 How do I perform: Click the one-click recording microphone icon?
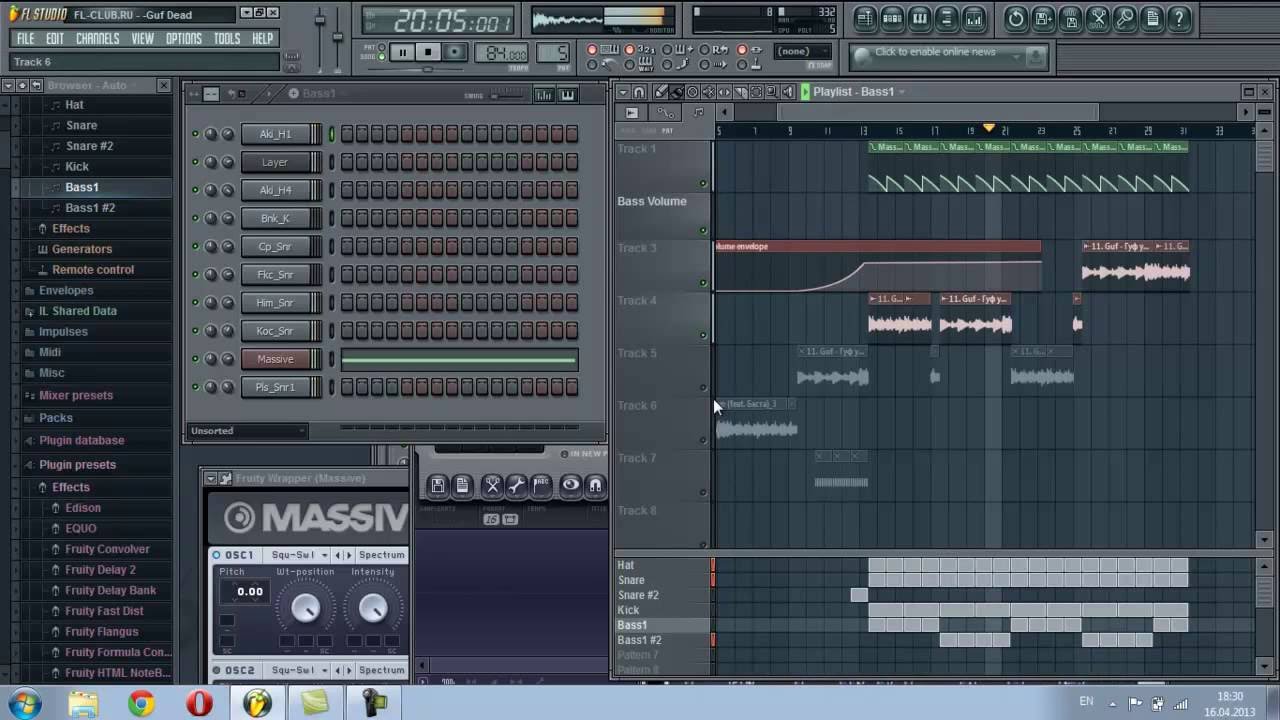coord(1126,19)
